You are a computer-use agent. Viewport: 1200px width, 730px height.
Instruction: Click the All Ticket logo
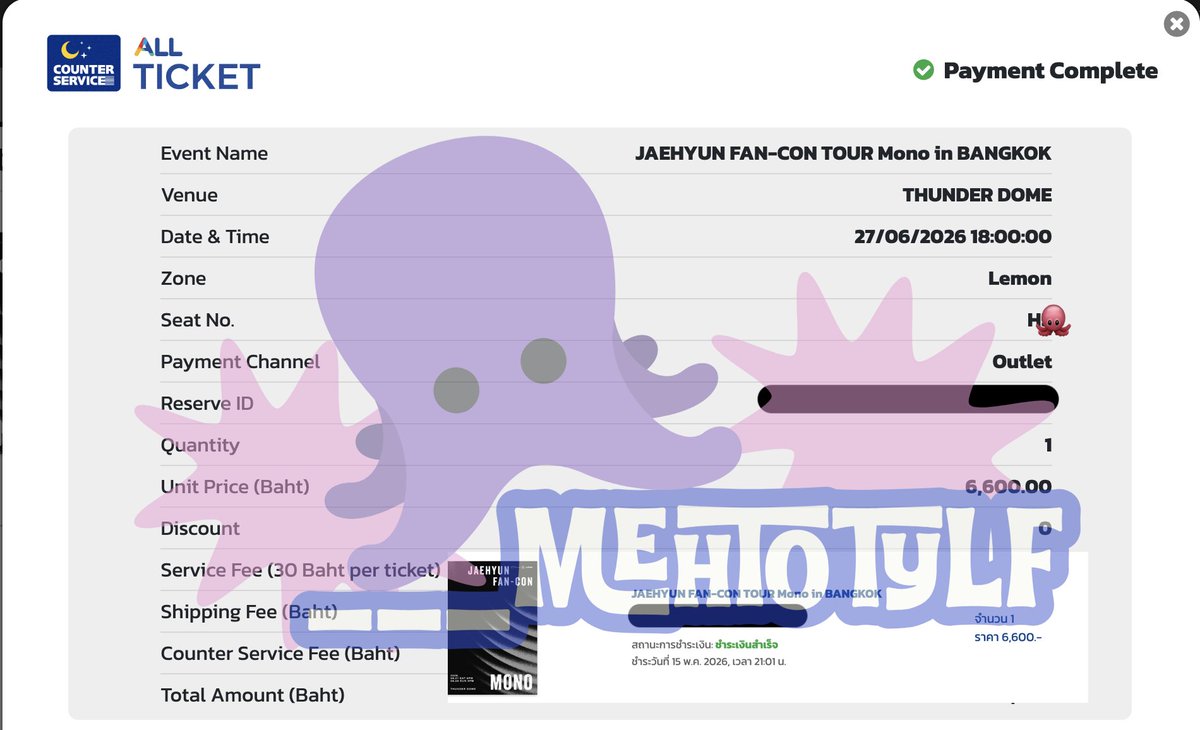pyautogui.click(x=197, y=63)
